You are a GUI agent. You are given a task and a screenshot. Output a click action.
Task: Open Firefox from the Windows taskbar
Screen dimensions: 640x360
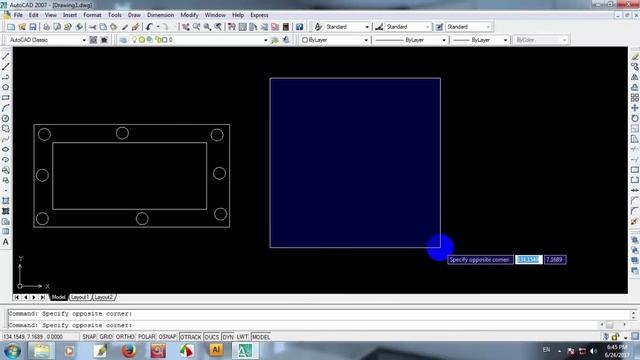tap(129, 351)
